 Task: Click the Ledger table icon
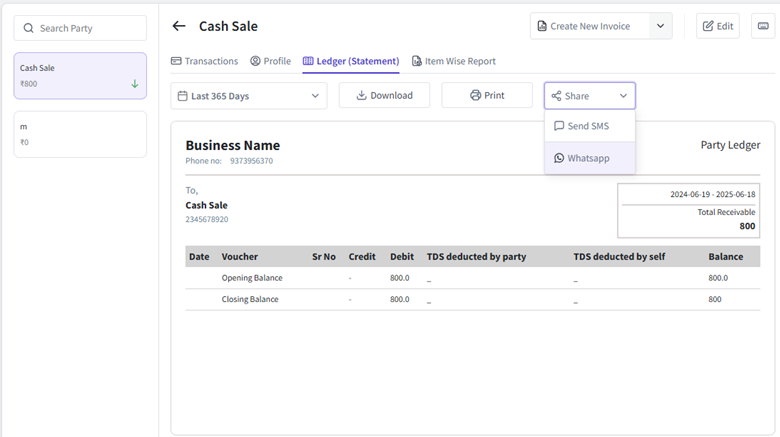click(308, 61)
